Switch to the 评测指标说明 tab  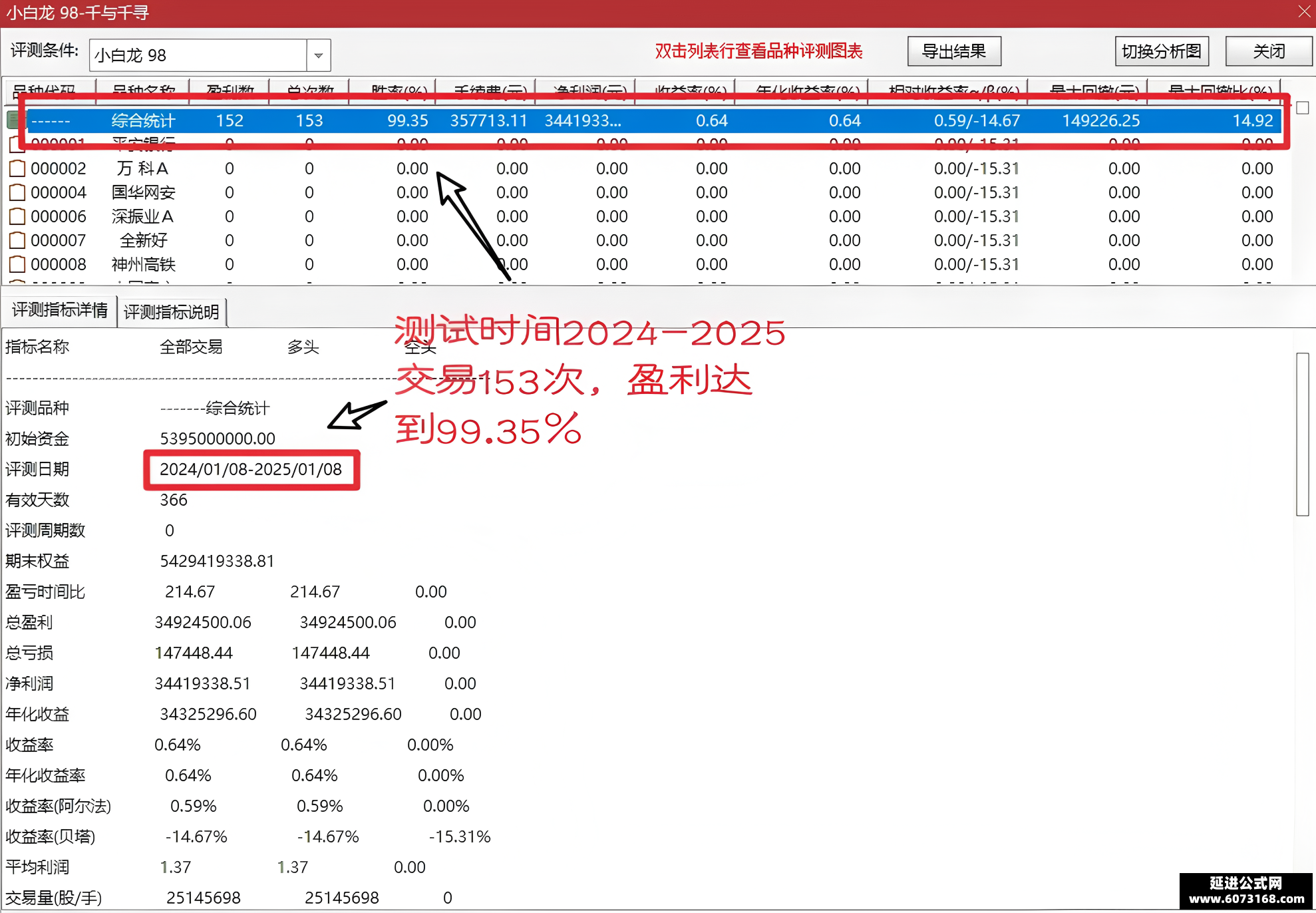point(172,312)
